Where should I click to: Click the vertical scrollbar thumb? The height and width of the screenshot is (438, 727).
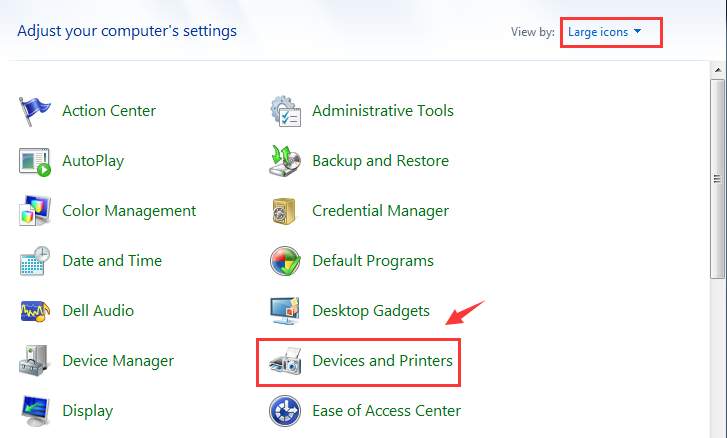pos(718,178)
